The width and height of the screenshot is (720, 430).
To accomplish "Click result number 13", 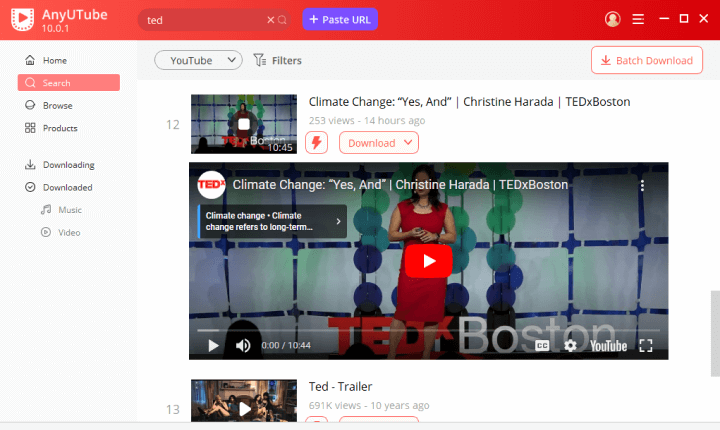I will click(173, 409).
